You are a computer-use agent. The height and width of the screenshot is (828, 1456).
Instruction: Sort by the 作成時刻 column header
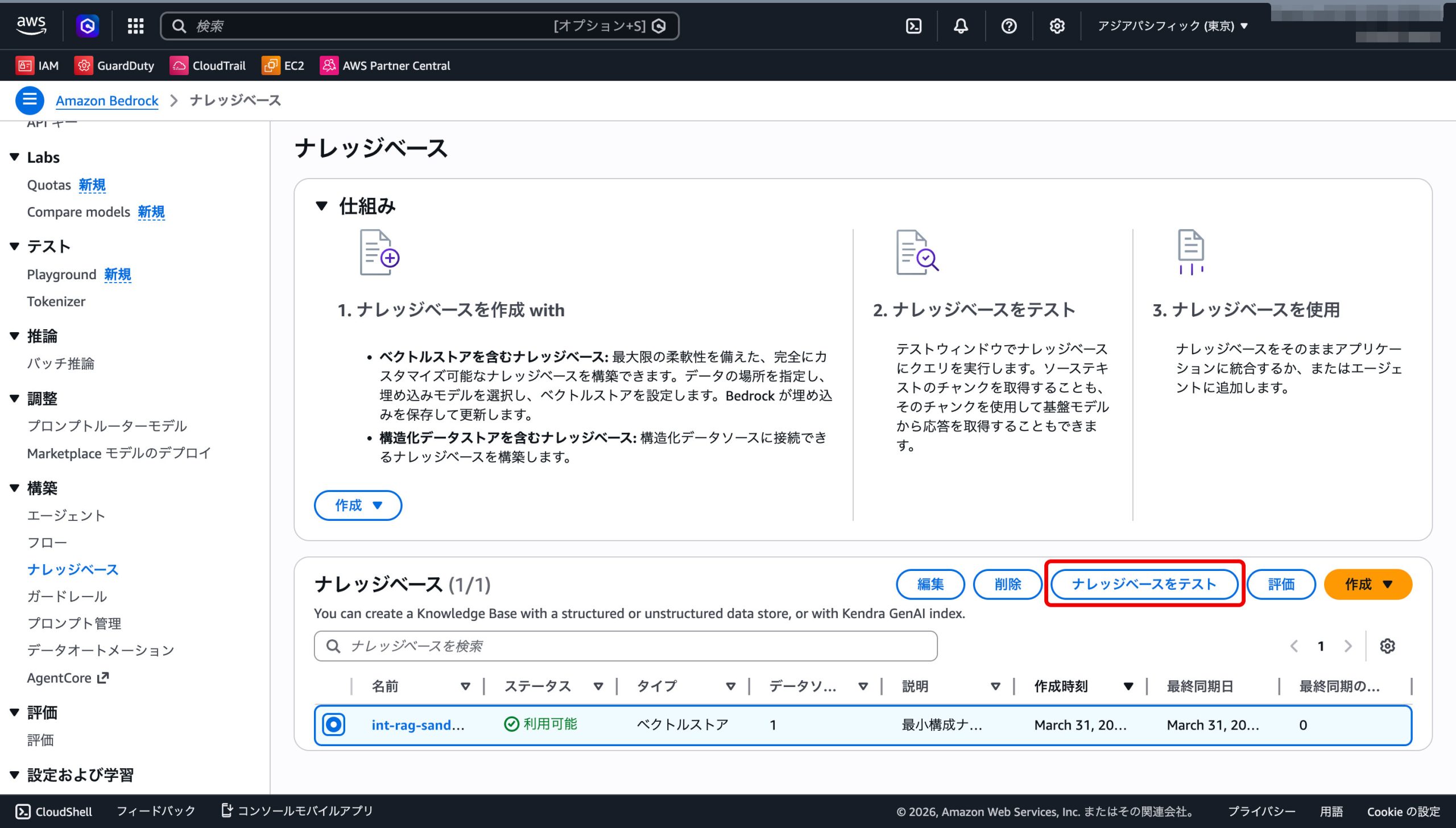(1061, 686)
